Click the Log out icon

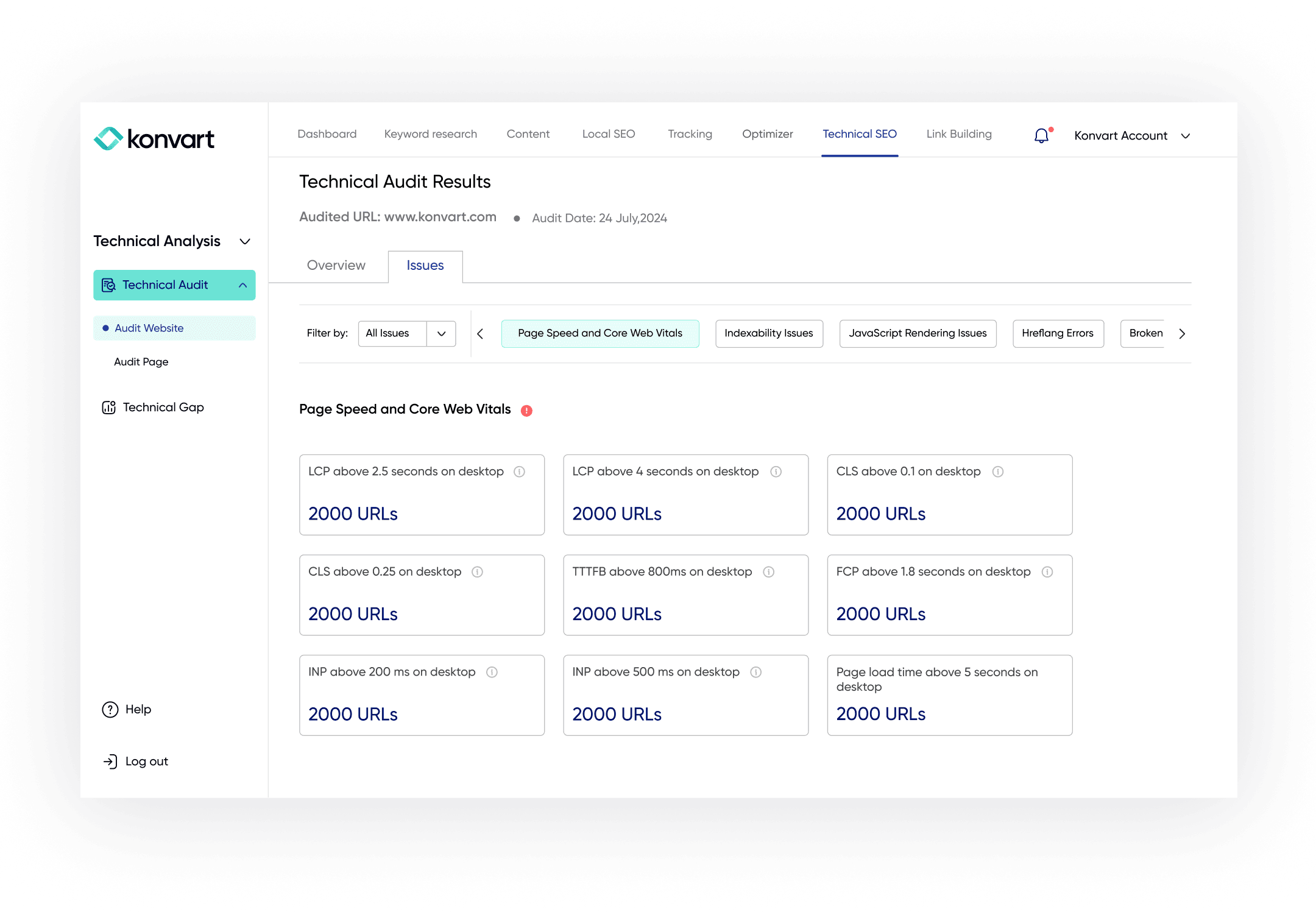click(x=109, y=761)
